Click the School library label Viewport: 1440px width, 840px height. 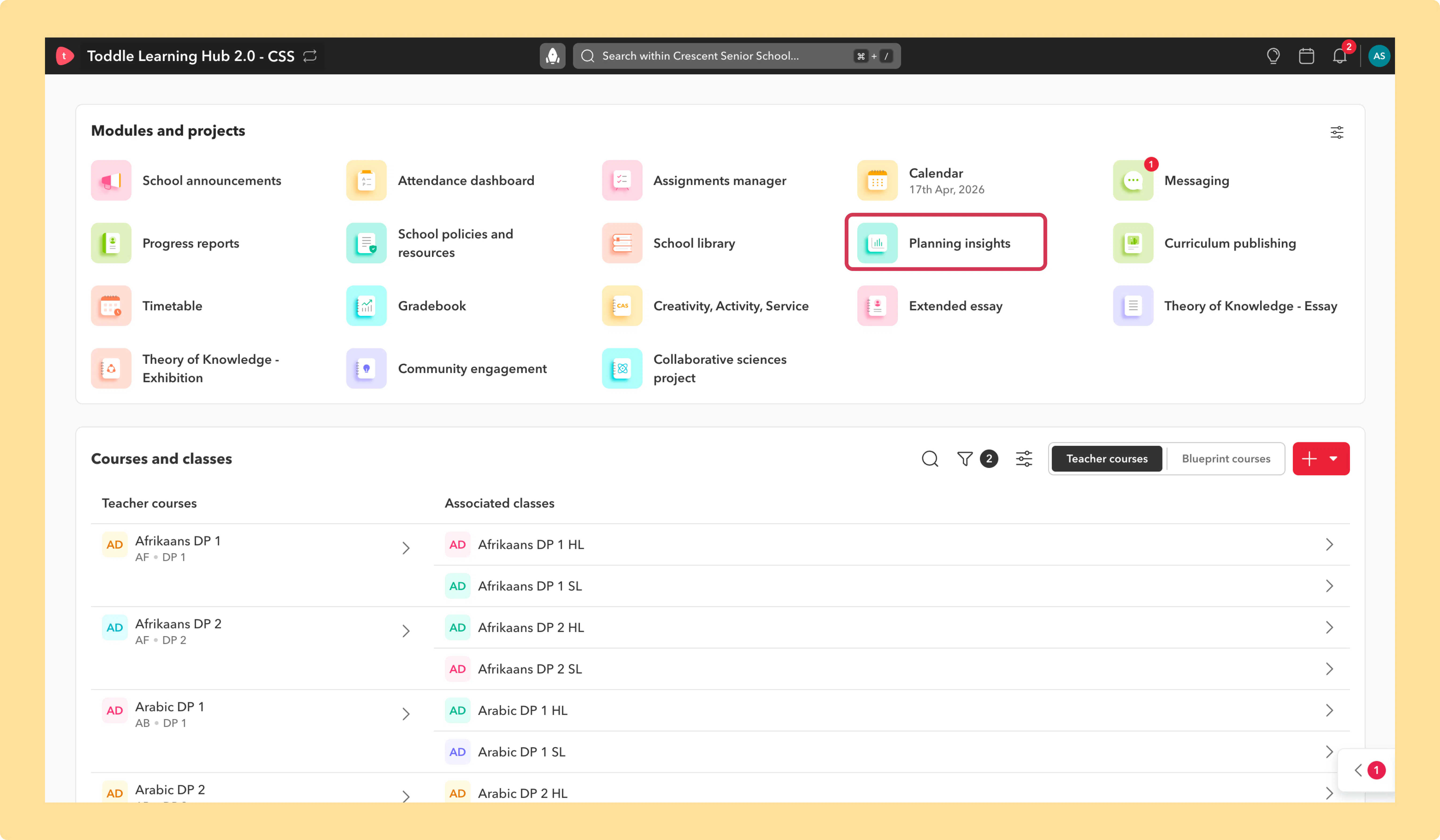click(694, 244)
